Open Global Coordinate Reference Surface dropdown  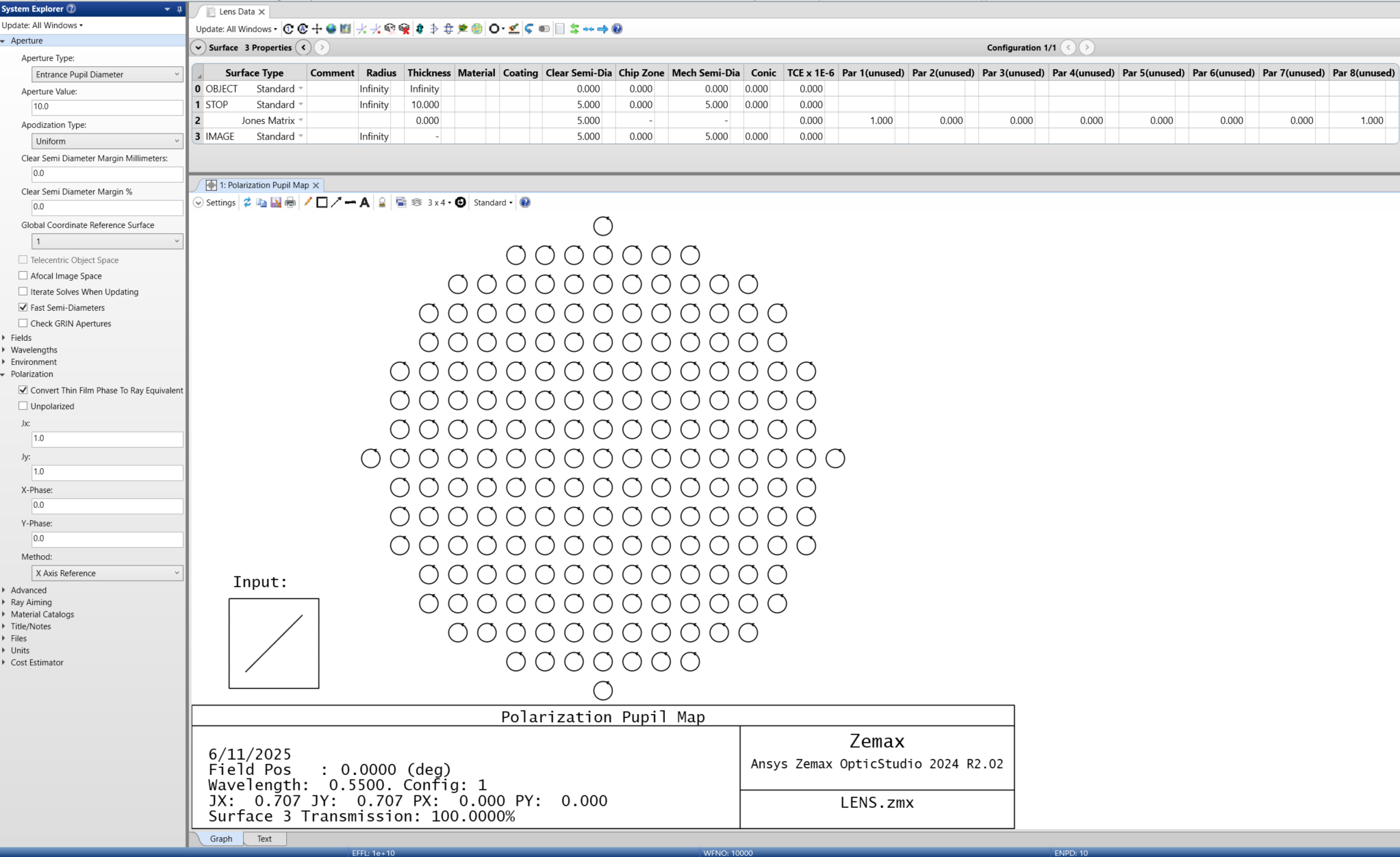tap(107, 242)
